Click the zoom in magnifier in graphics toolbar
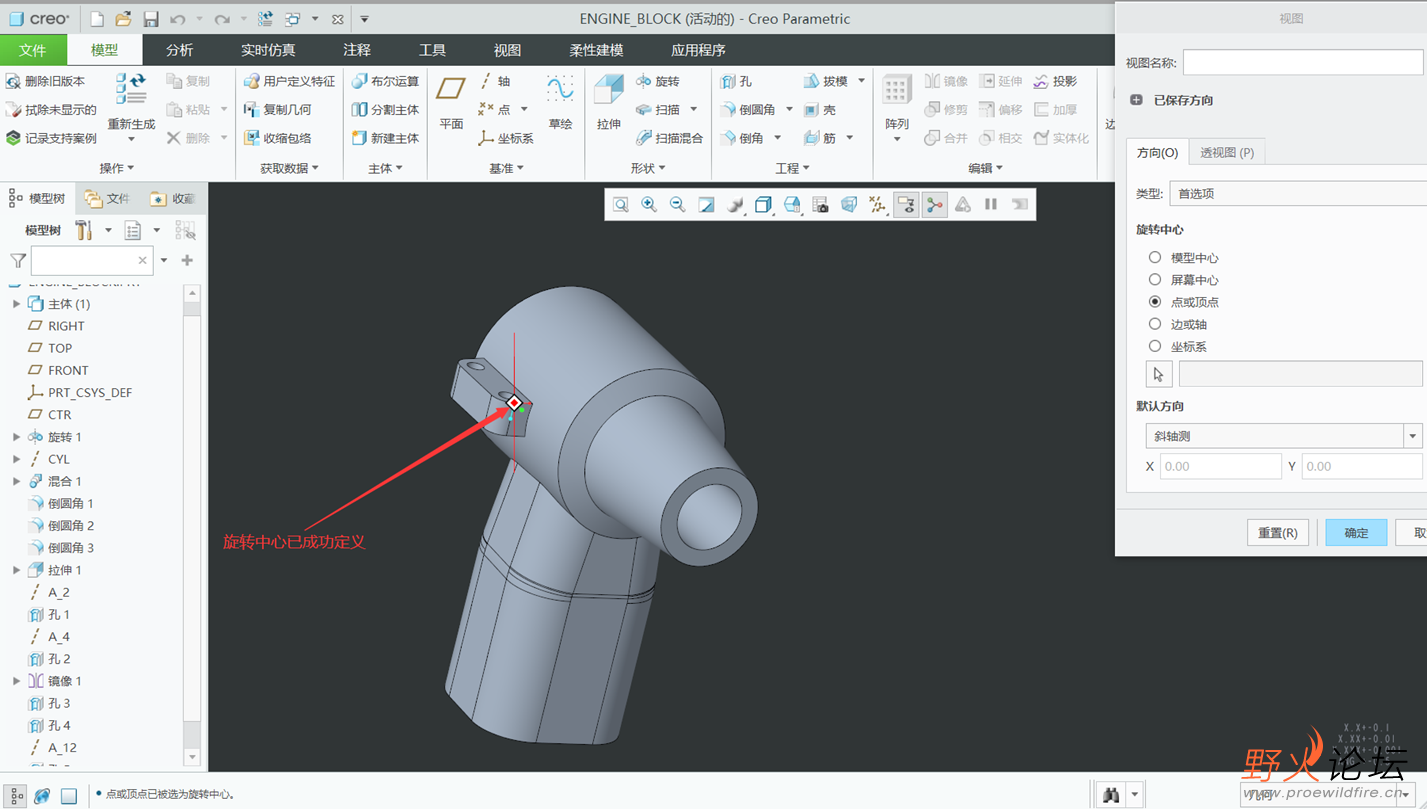1427x809 pixels. 649,205
